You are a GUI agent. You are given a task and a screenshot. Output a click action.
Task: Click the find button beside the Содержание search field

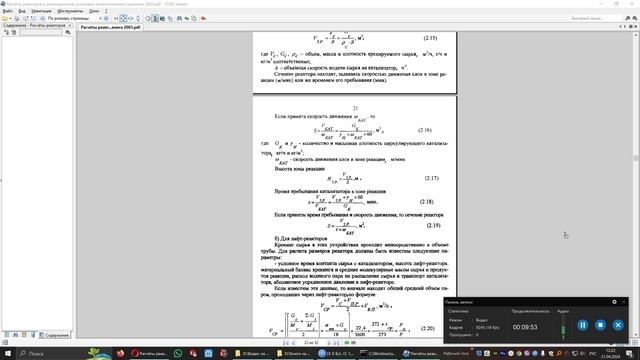click(68, 32)
